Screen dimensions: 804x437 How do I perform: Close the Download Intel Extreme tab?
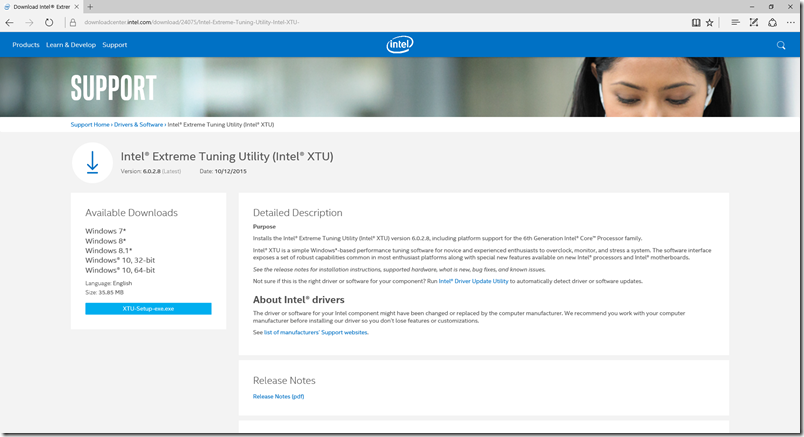click(x=76, y=7)
